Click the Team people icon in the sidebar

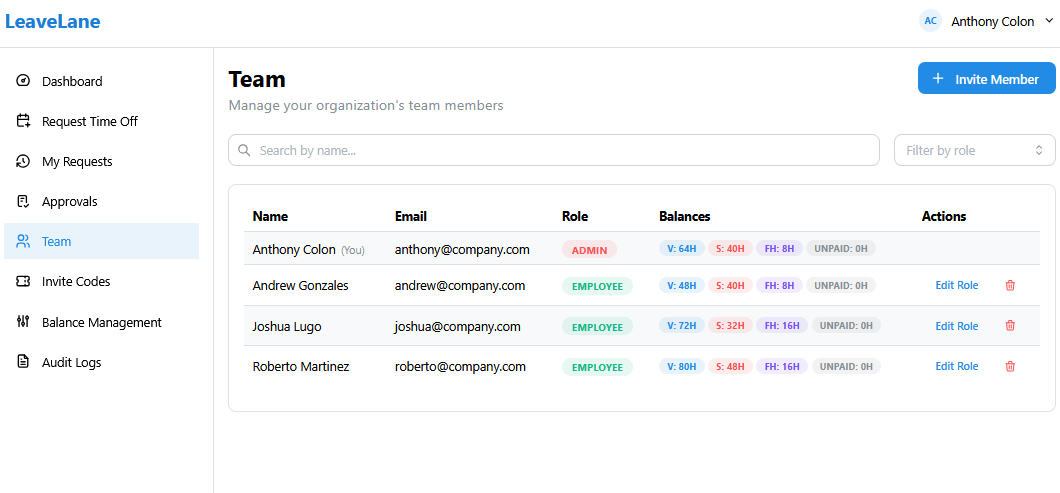pyautogui.click(x=23, y=241)
